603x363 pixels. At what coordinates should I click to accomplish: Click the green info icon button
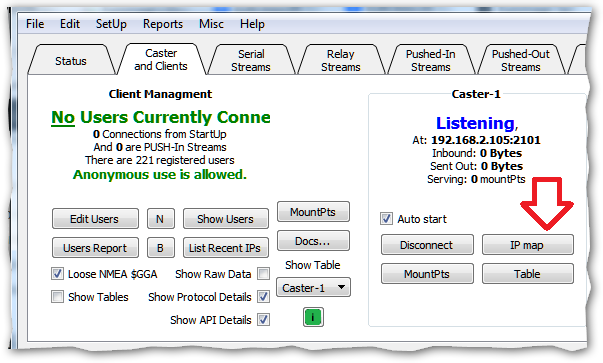pyautogui.click(x=313, y=317)
